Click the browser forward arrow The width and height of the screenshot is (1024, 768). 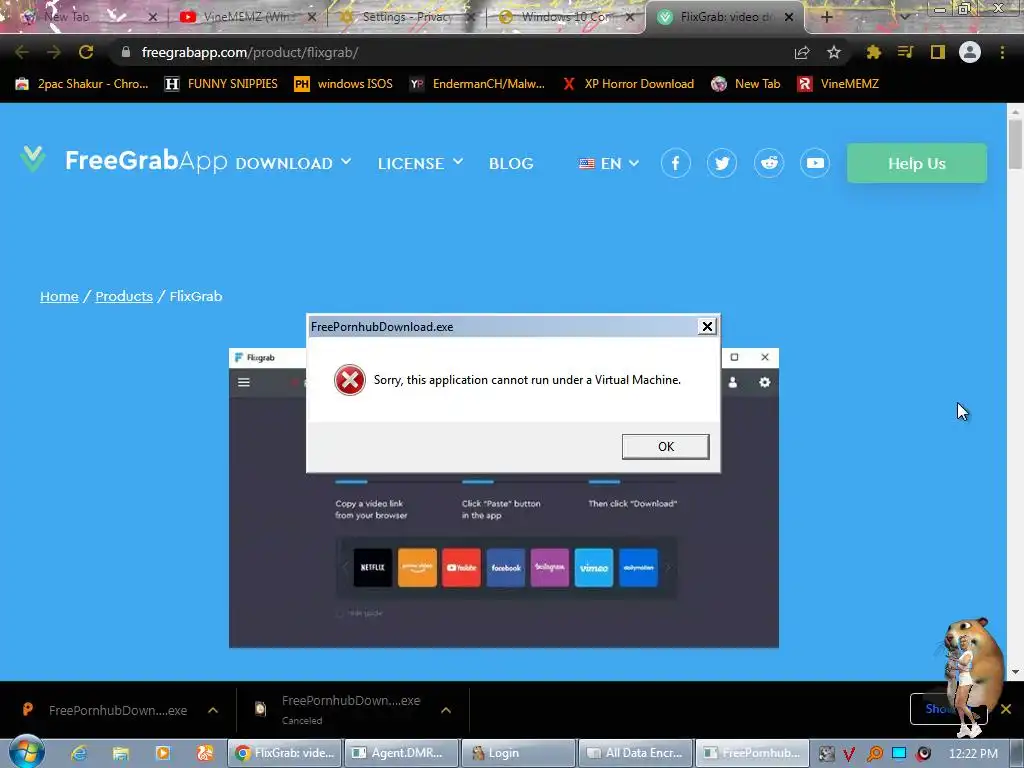(54, 52)
